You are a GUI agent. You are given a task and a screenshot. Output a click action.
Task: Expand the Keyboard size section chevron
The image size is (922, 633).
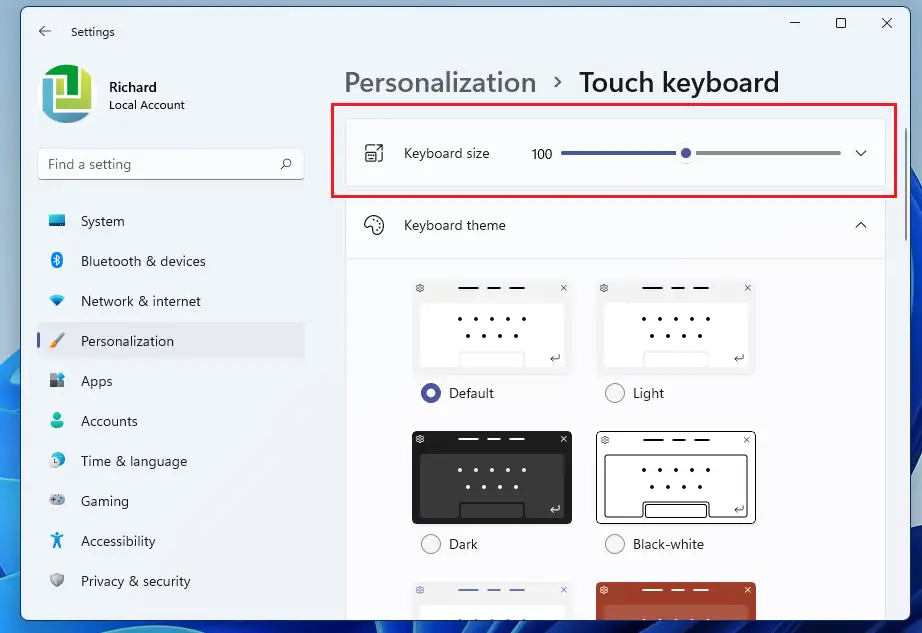click(861, 153)
